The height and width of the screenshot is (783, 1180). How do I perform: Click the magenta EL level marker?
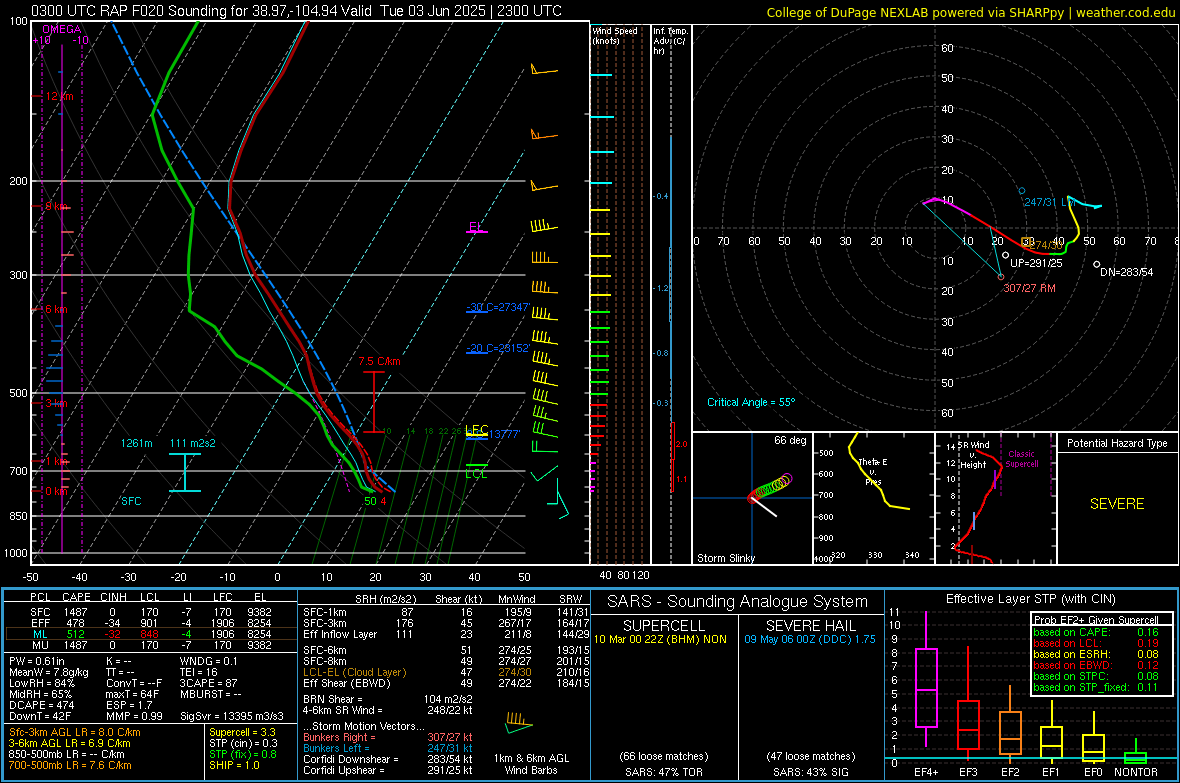coord(476,227)
